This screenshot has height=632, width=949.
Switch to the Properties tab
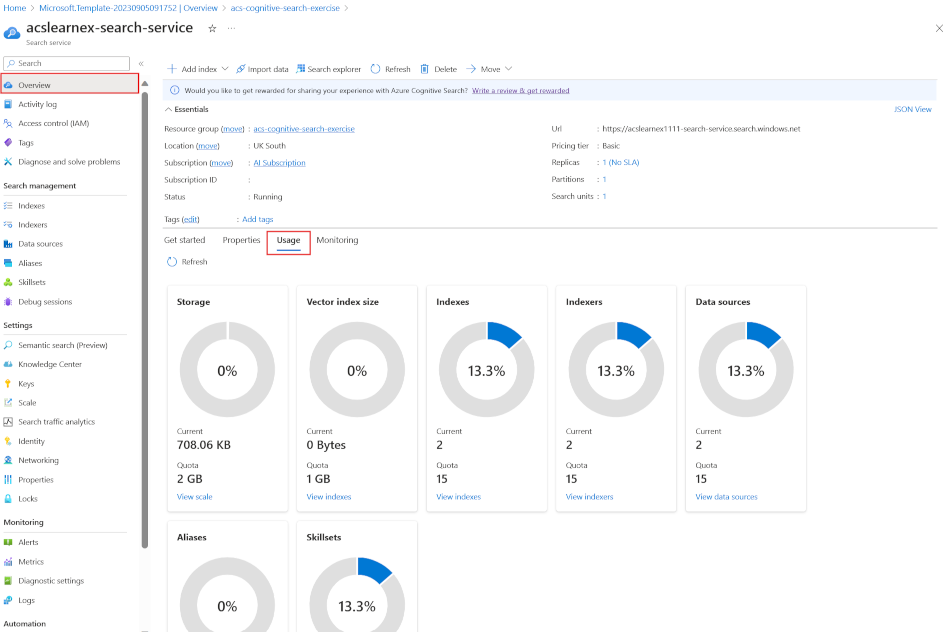tap(241, 240)
